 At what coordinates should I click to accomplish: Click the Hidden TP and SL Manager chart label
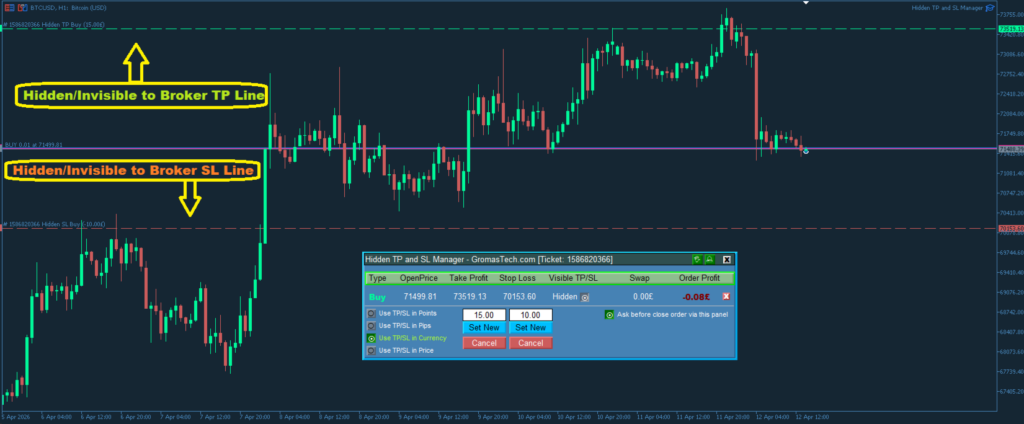948,8
